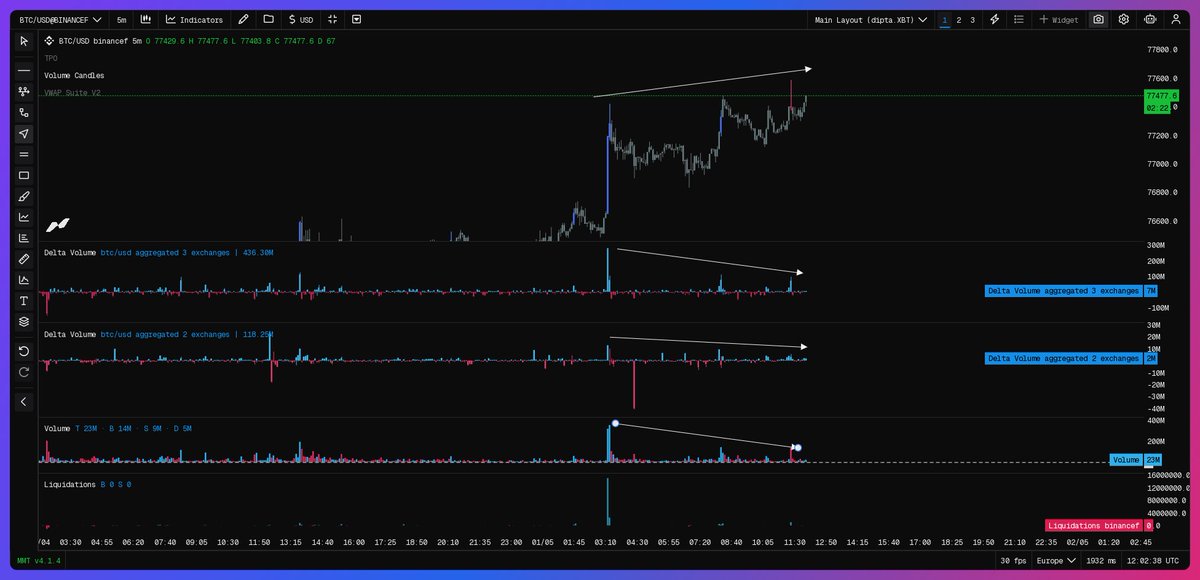Open the folder templates icon
The width and height of the screenshot is (1200, 580).
[x=268, y=19]
